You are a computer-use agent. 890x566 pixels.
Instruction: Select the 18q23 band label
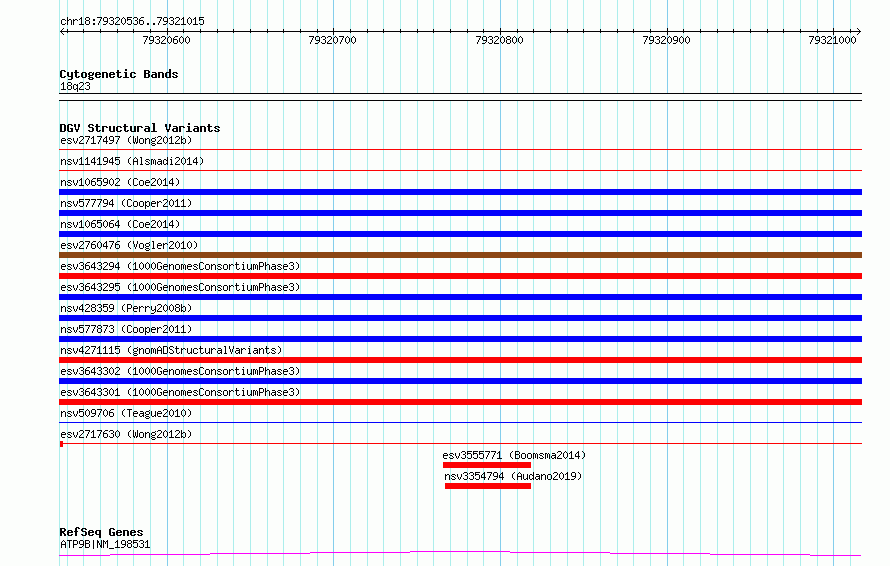coord(75,86)
